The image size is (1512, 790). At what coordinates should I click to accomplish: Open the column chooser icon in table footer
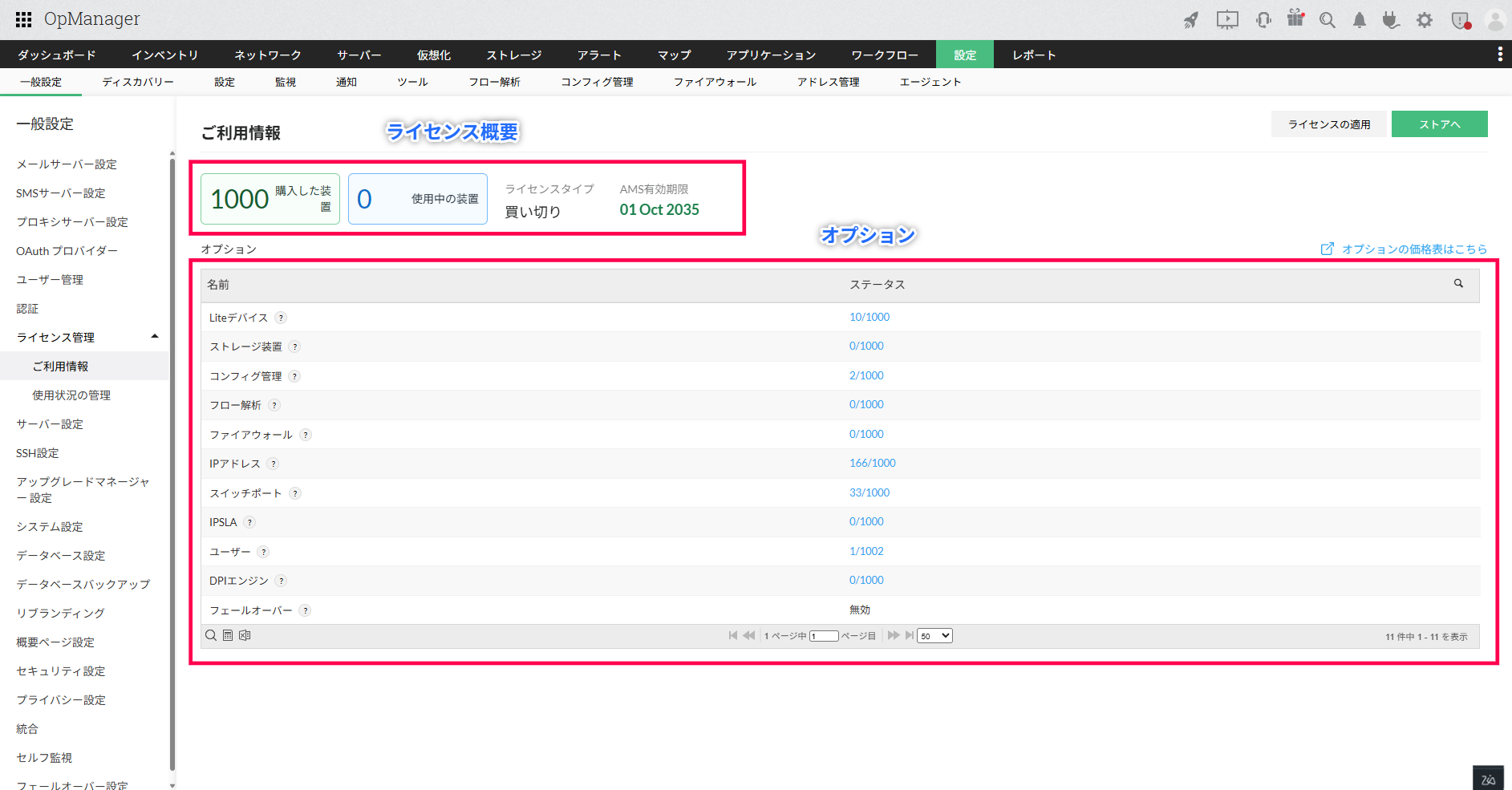coord(228,635)
